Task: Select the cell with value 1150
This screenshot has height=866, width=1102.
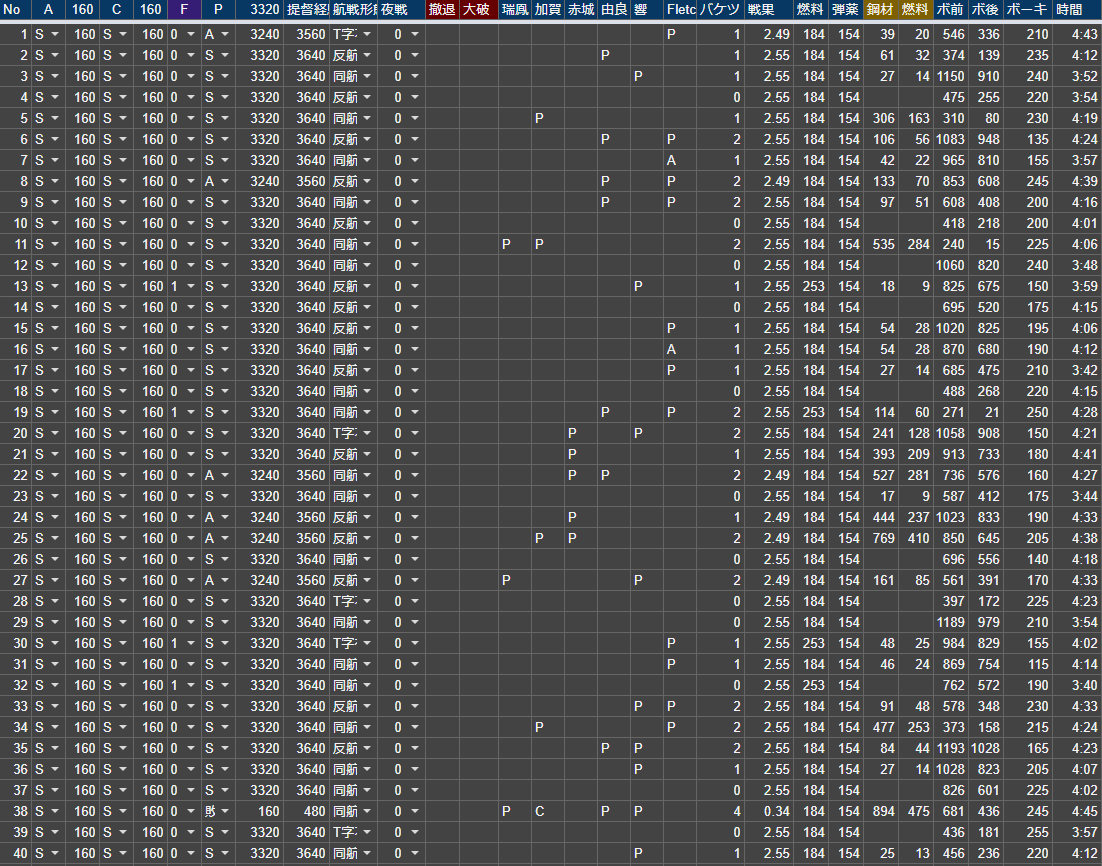Action: [x=950, y=77]
